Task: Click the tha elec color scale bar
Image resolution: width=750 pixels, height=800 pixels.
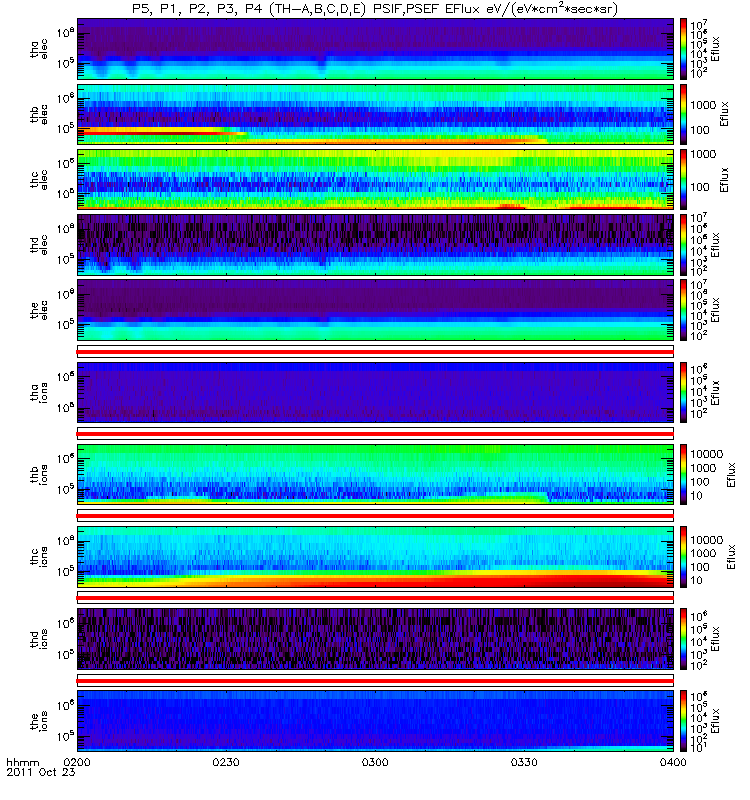Action: tap(683, 48)
